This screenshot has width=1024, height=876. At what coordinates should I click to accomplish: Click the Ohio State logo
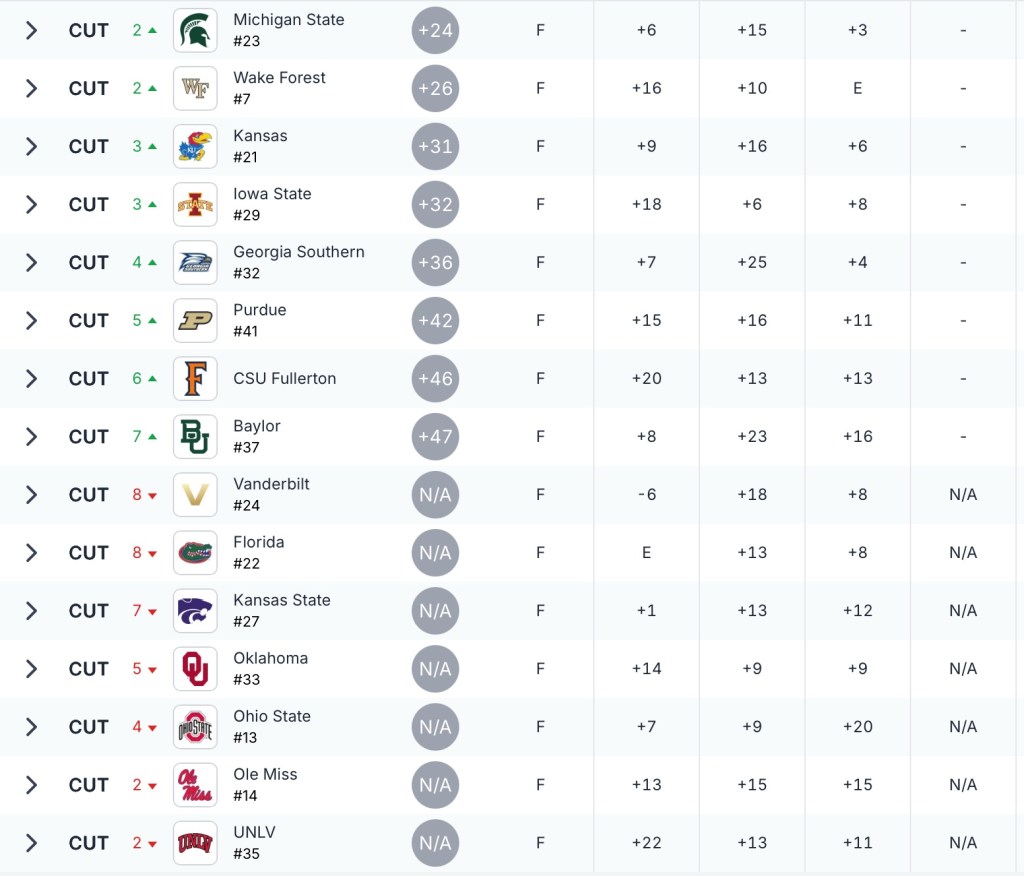coord(195,726)
